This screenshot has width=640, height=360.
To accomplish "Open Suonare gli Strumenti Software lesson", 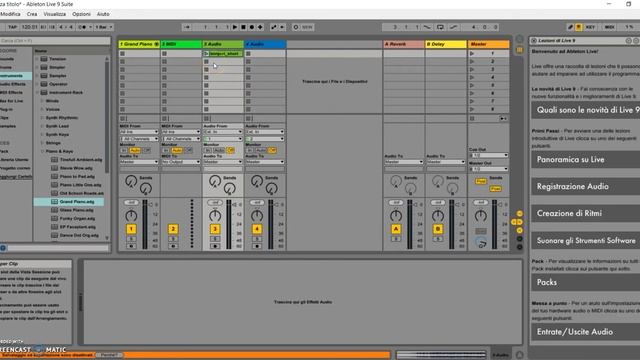I will [x=586, y=241].
